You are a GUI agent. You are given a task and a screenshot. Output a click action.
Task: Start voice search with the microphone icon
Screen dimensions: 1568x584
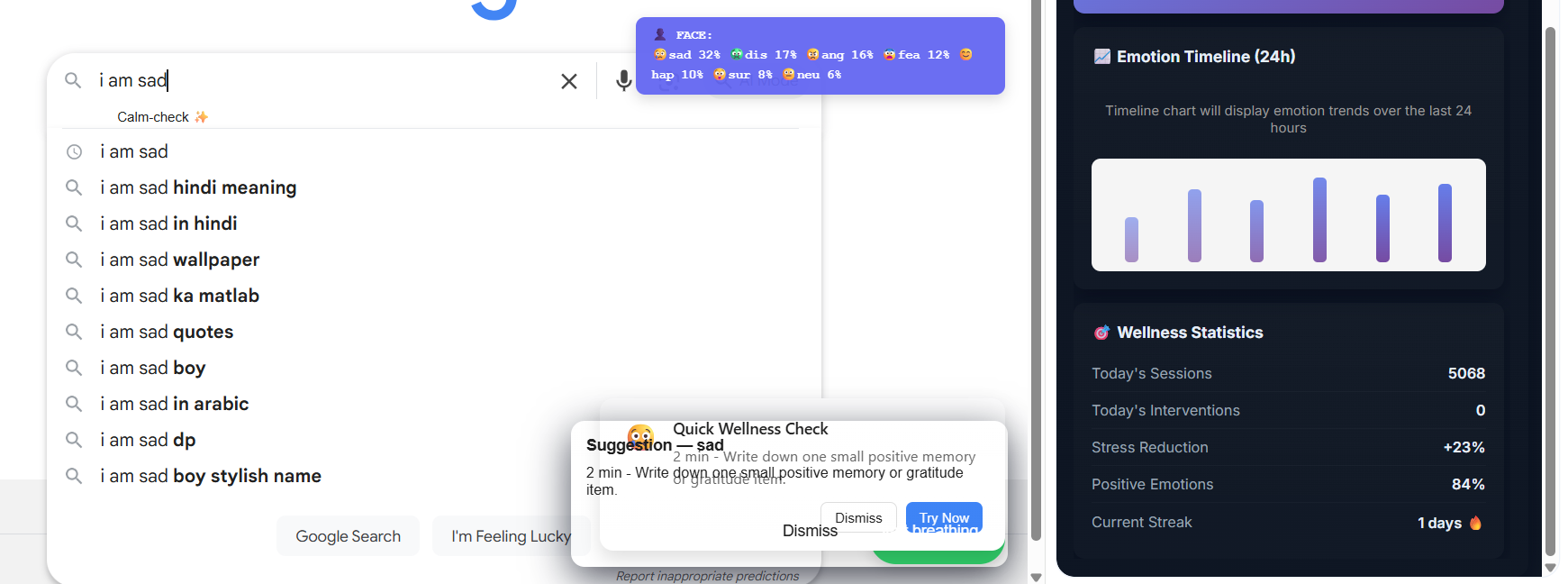coord(623,81)
